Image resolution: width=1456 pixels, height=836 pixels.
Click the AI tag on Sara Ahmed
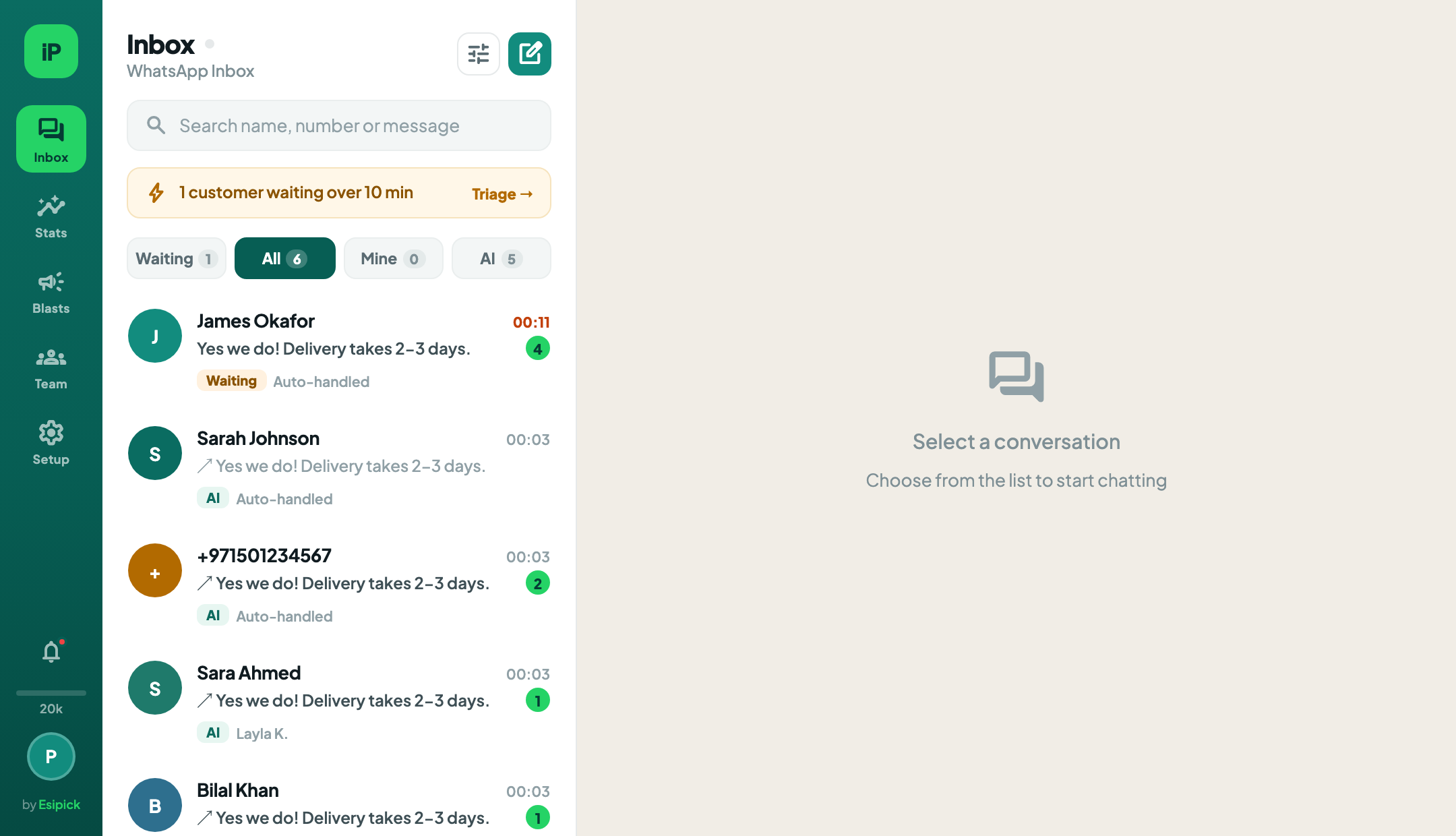213,733
